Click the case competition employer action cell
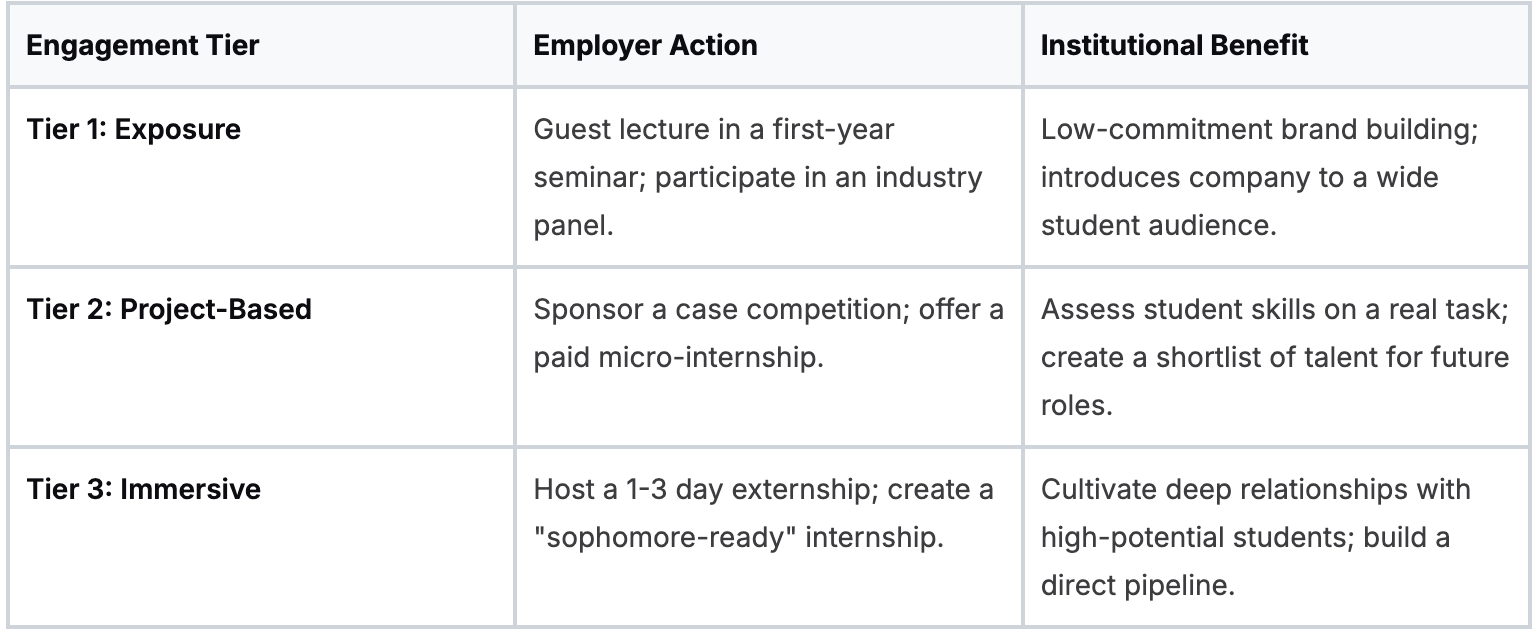This screenshot has width=1538, height=636. coord(767,333)
